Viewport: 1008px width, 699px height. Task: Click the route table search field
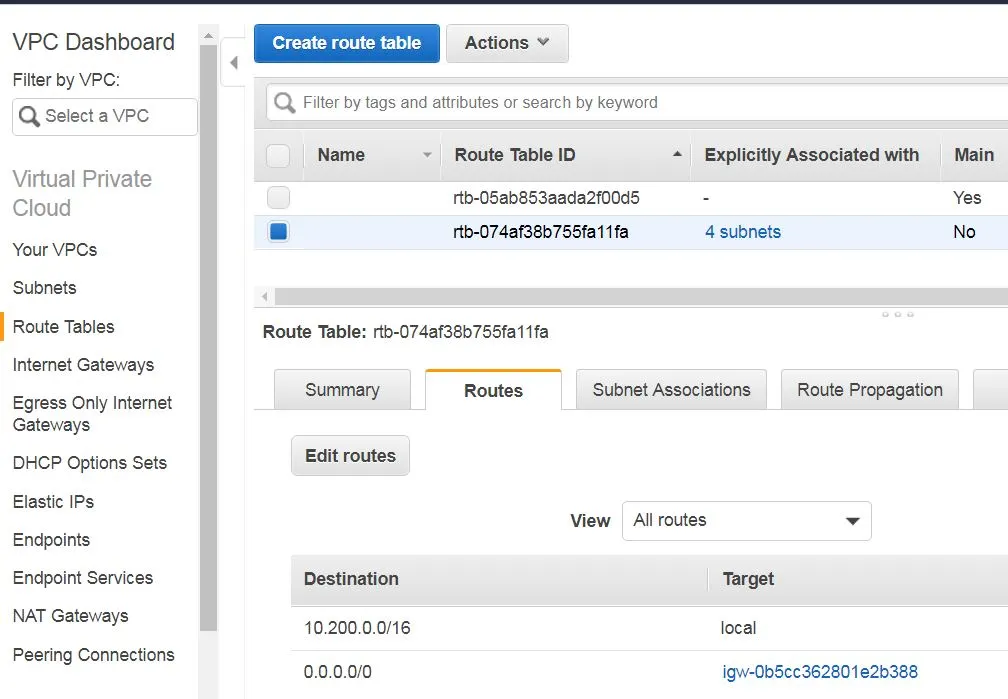tap(640, 102)
